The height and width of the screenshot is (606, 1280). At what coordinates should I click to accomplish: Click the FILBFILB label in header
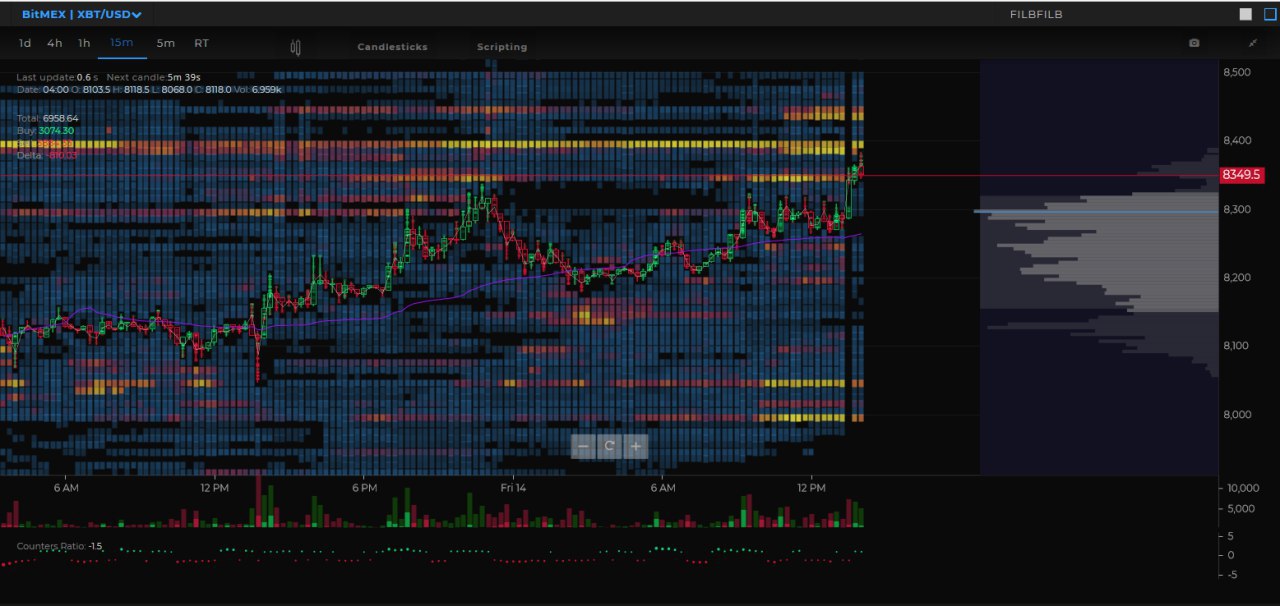[x=1035, y=14]
